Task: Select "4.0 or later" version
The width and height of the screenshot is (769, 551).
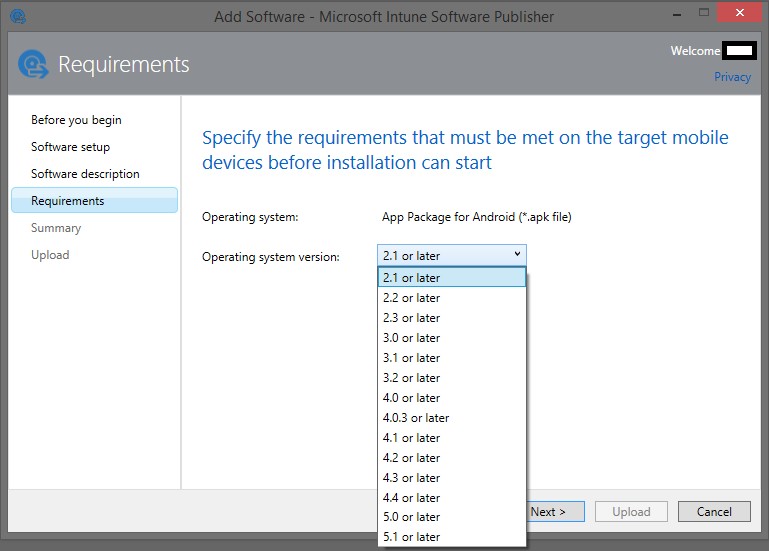Action: [452, 398]
